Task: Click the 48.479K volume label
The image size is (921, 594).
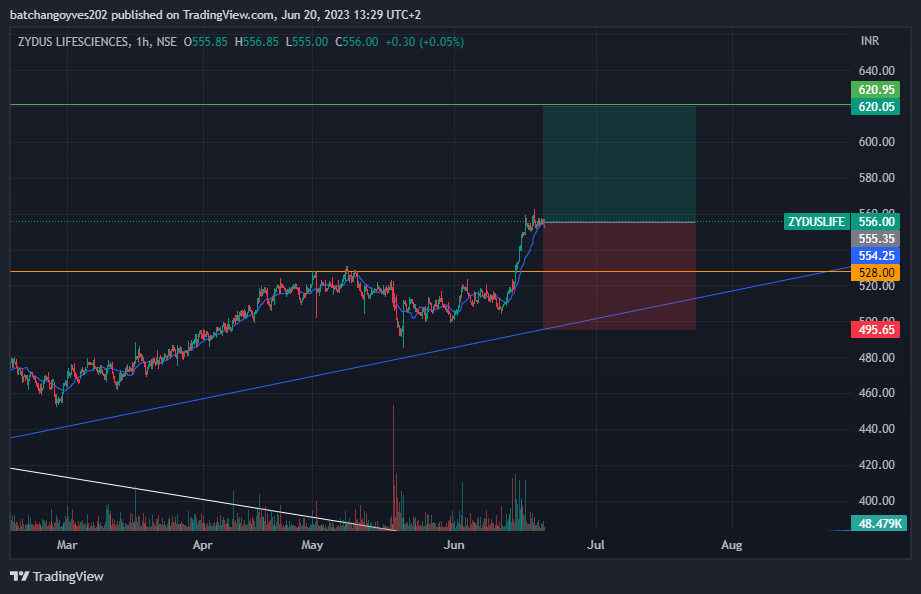Action: 879,523
